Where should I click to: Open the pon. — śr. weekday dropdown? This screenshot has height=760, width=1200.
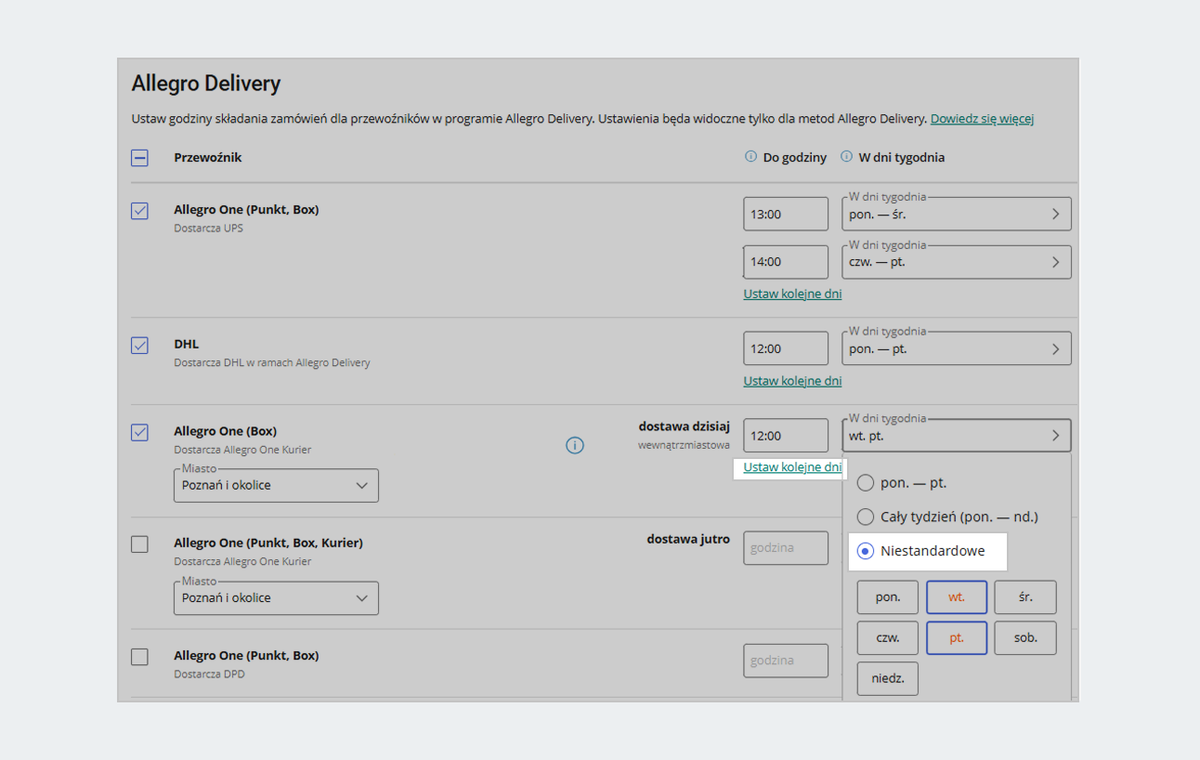pos(956,214)
